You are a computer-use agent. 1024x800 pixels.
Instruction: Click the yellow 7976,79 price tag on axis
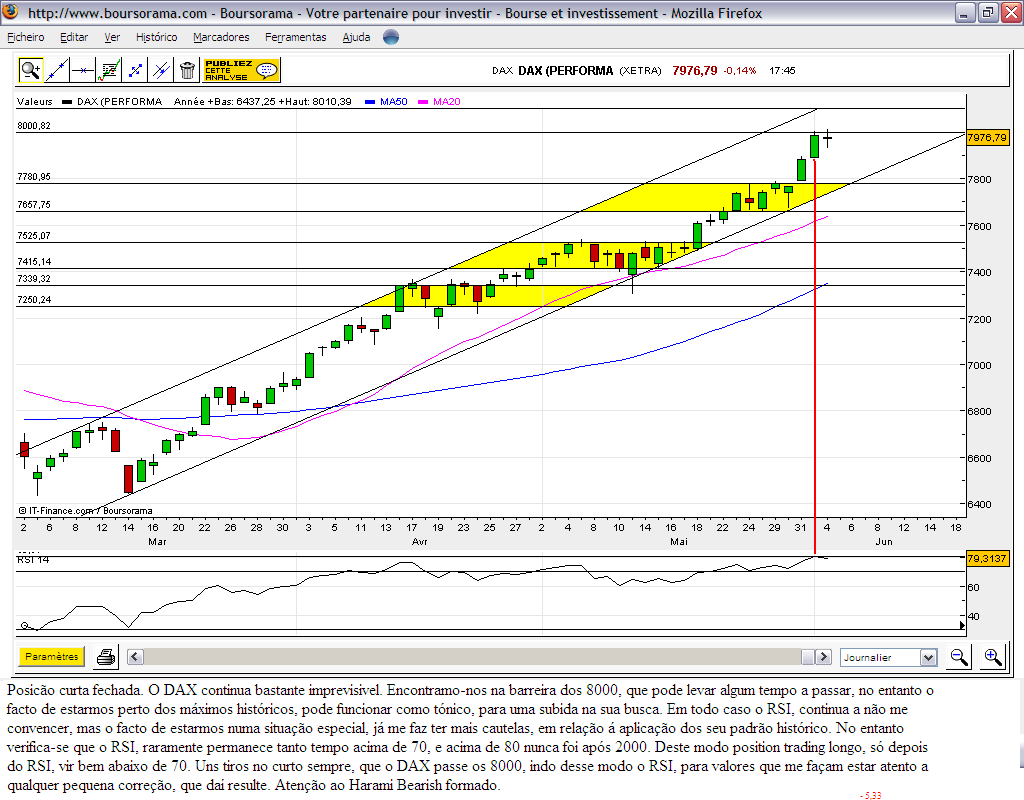point(987,137)
